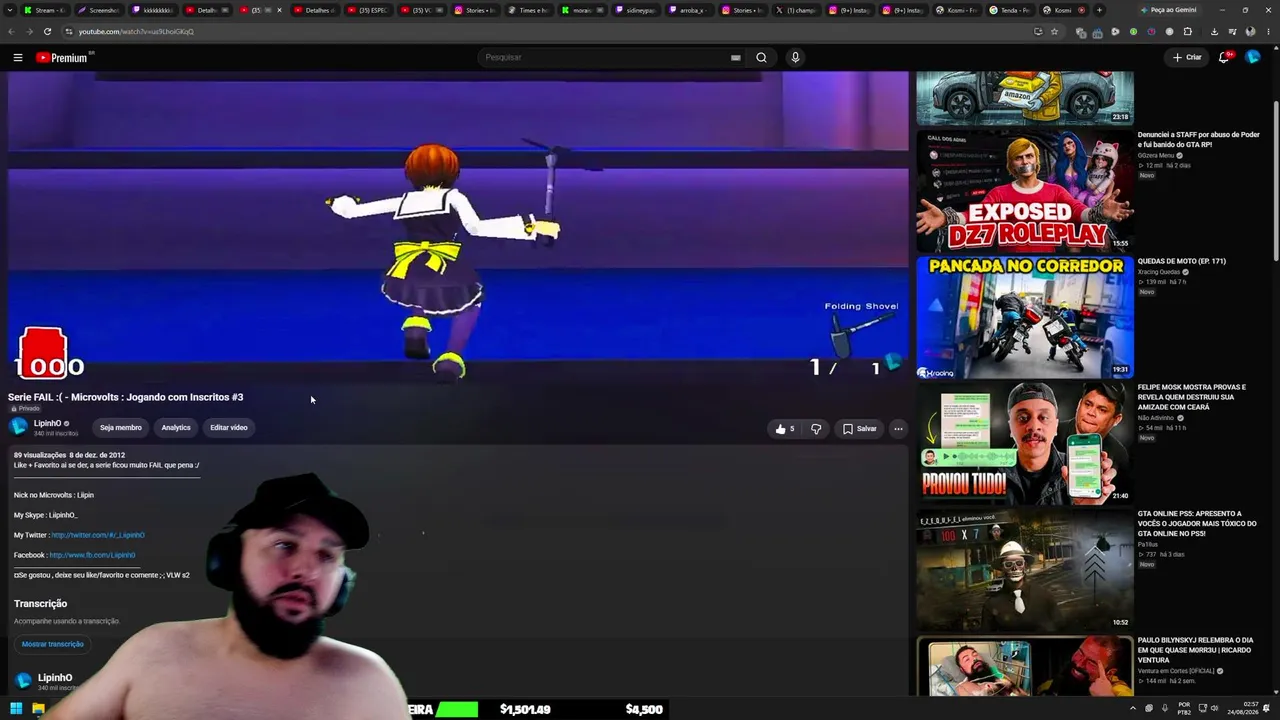Show hidden icons in the system tray

click(x=1133, y=709)
